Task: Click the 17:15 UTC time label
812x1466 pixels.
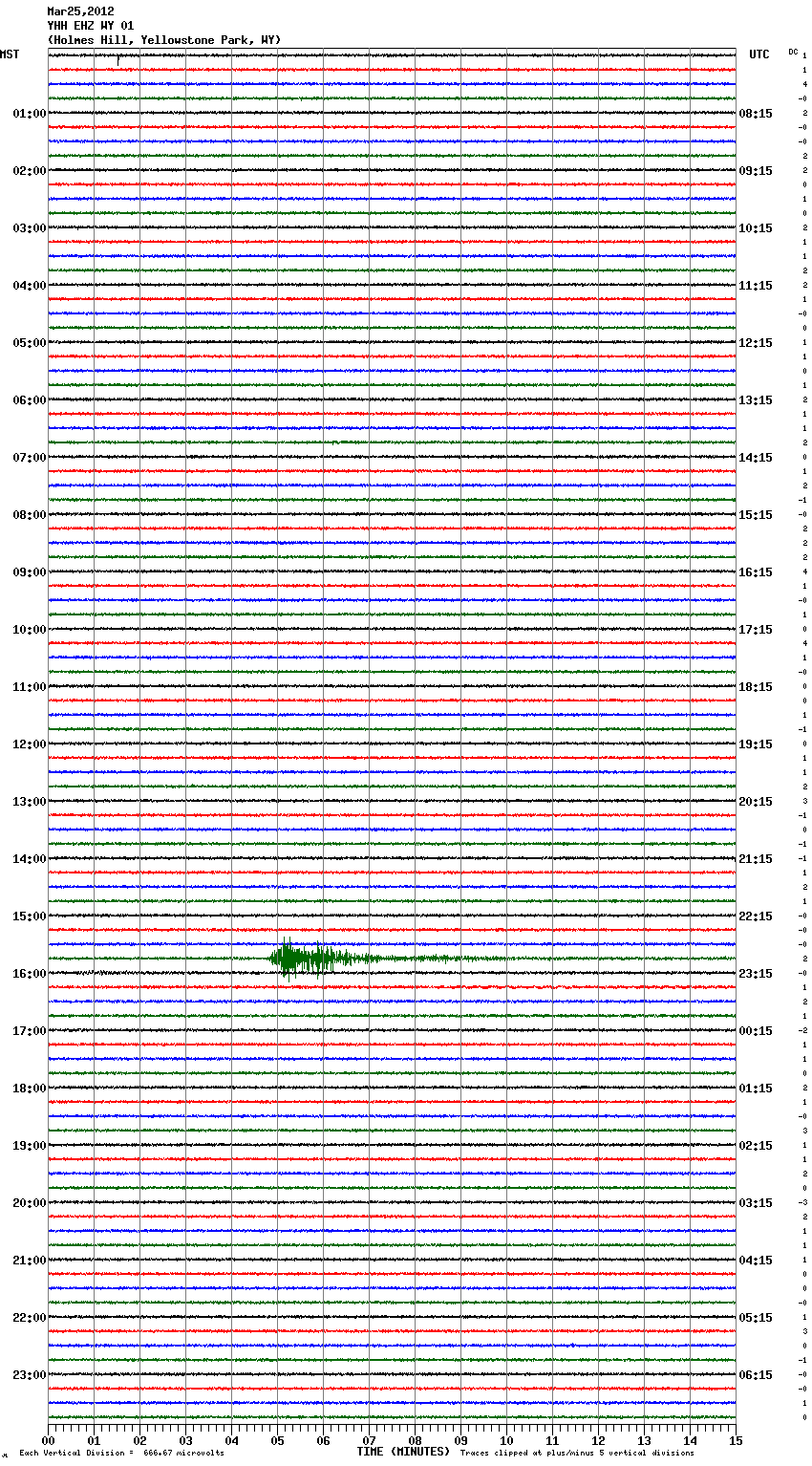Action: (x=756, y=630)
